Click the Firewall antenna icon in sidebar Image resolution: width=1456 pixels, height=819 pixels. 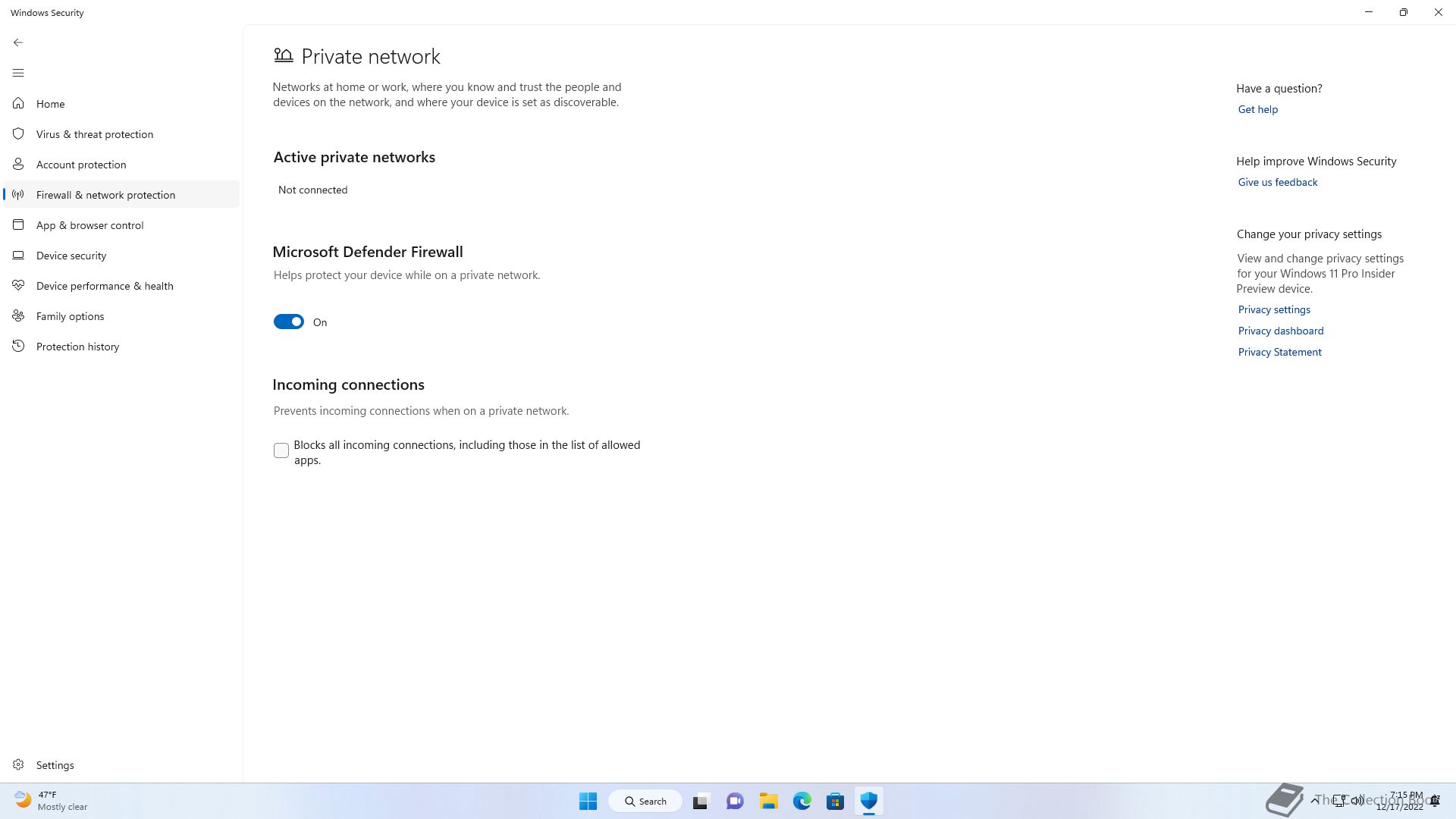click(18, 195)
